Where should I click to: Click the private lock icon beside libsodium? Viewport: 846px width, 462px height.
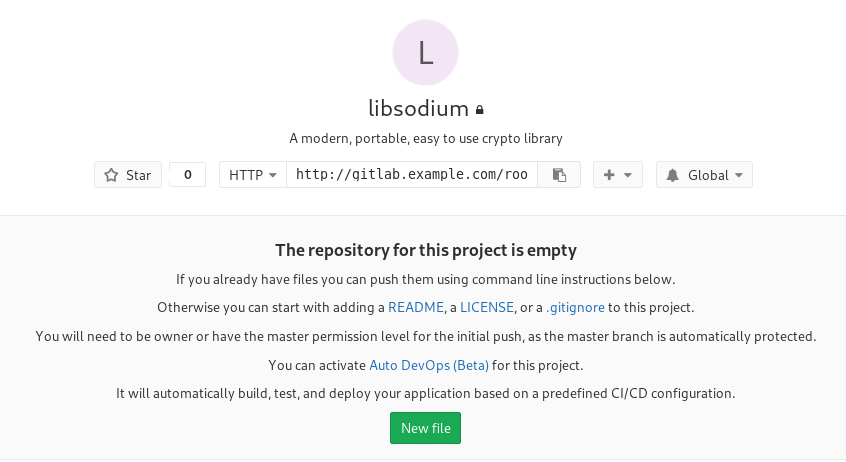coord(480,110)
